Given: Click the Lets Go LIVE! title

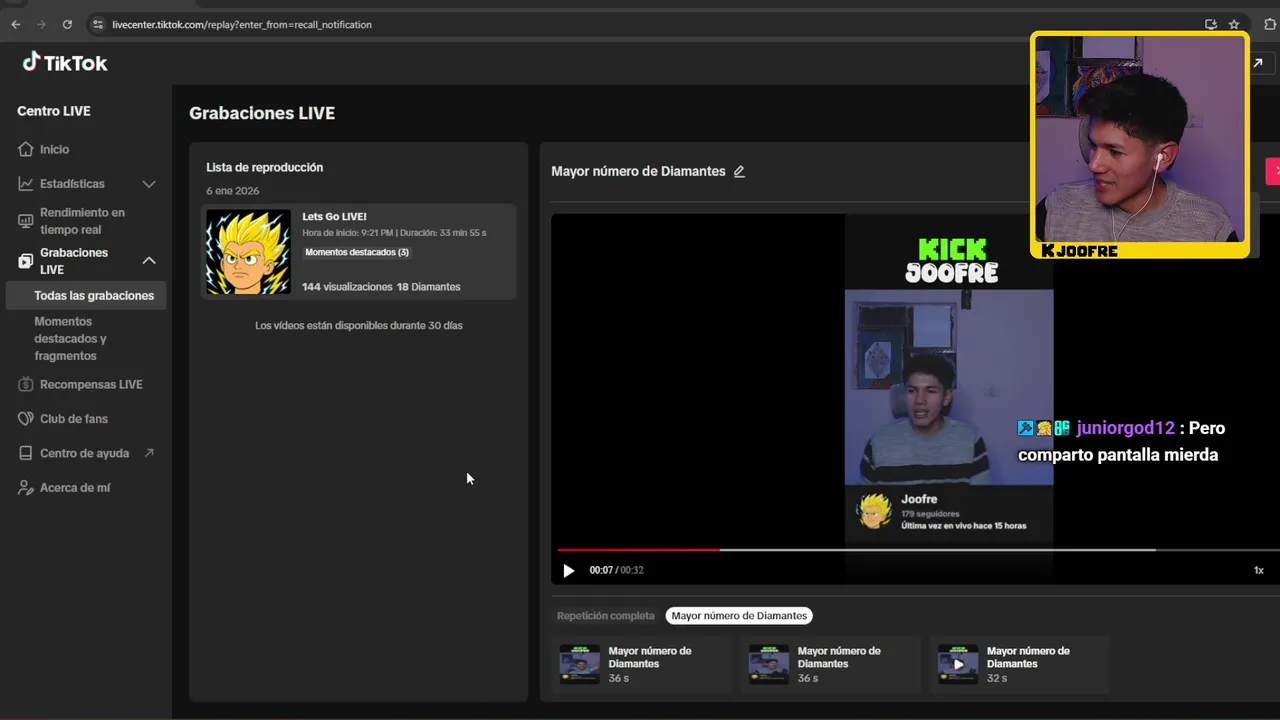Looking at the screenshot, I should coord(334,216).
